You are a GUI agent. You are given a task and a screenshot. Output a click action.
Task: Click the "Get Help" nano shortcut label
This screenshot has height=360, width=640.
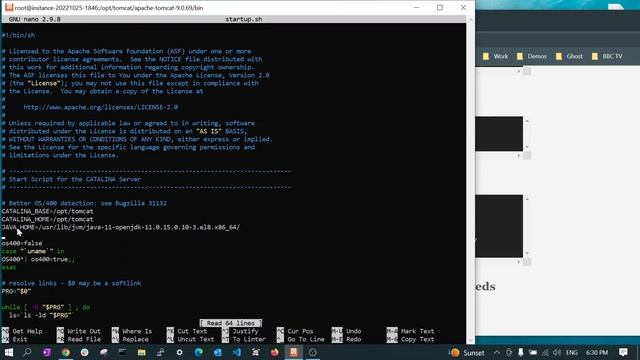point(27,331)
